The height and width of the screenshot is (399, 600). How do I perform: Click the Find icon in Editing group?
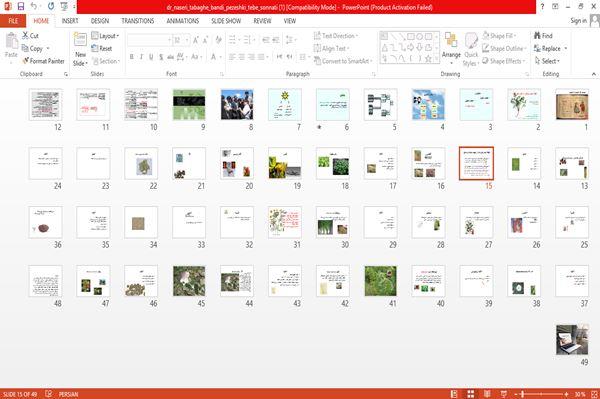point(538,36)
